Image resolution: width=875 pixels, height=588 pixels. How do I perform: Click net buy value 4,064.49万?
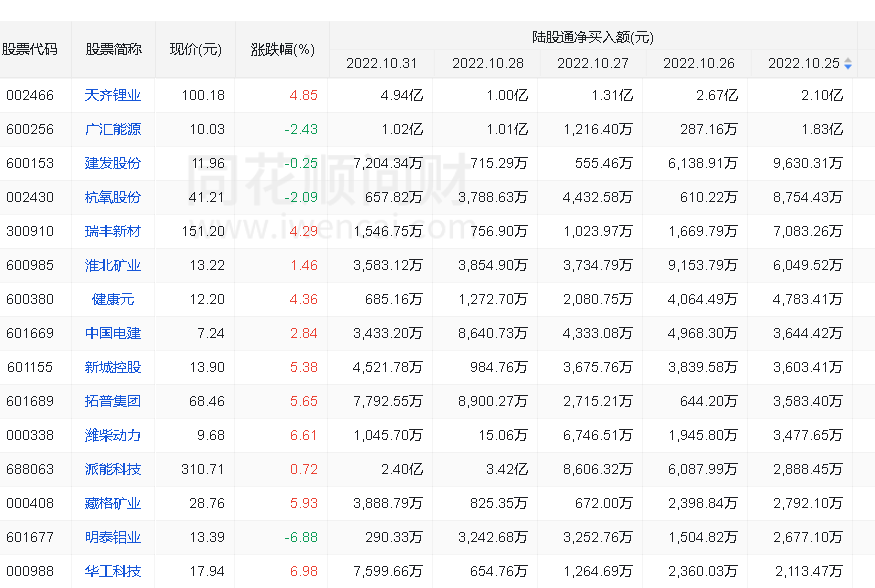tap(703, 300)
